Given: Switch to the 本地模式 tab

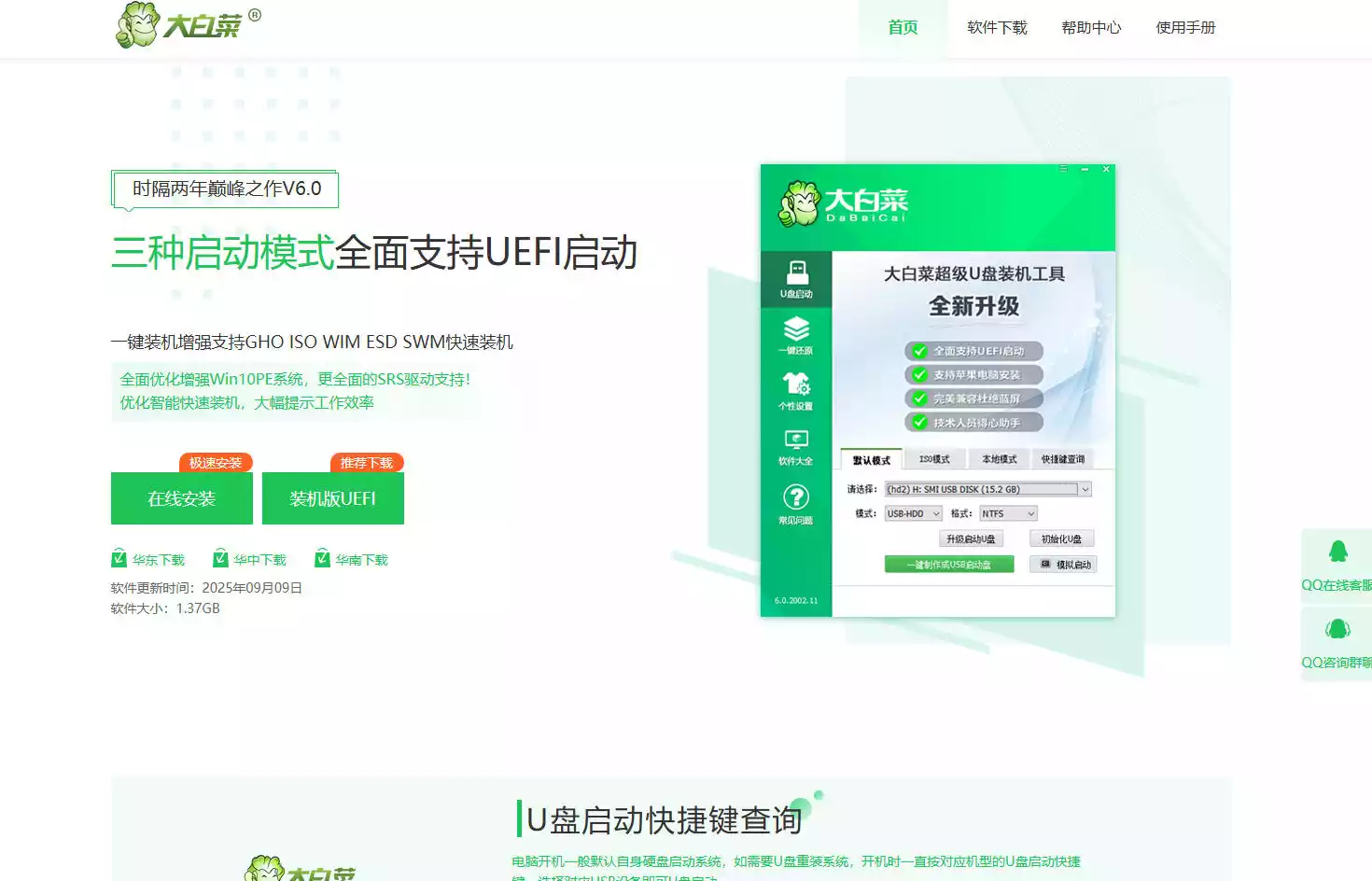Looking at the screenshot, I should [999, 459].
